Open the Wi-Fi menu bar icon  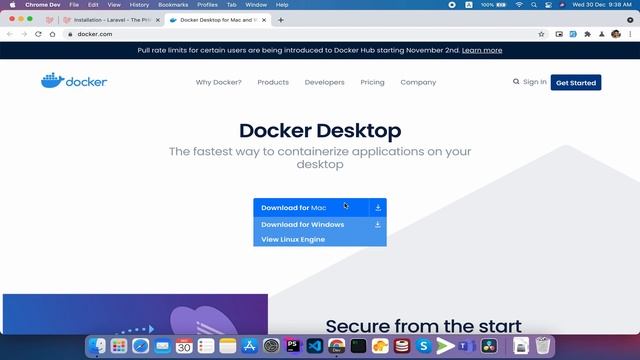point(519,5)
